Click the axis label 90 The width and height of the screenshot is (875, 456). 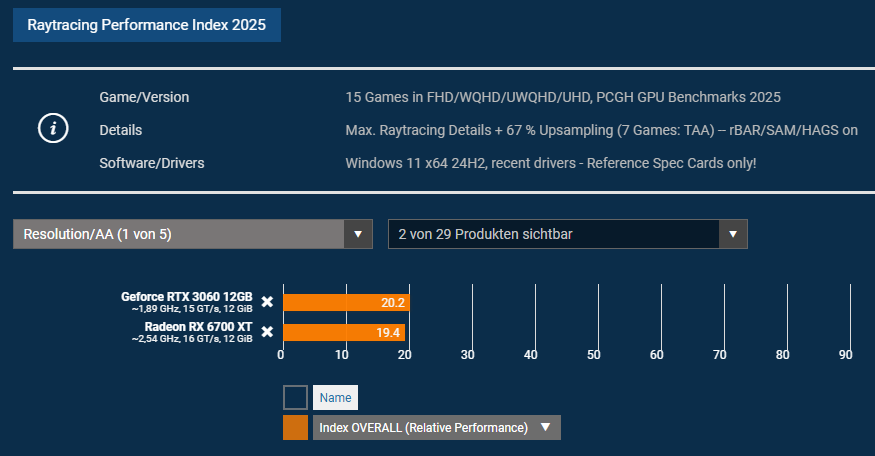click(x=845, y=355)
